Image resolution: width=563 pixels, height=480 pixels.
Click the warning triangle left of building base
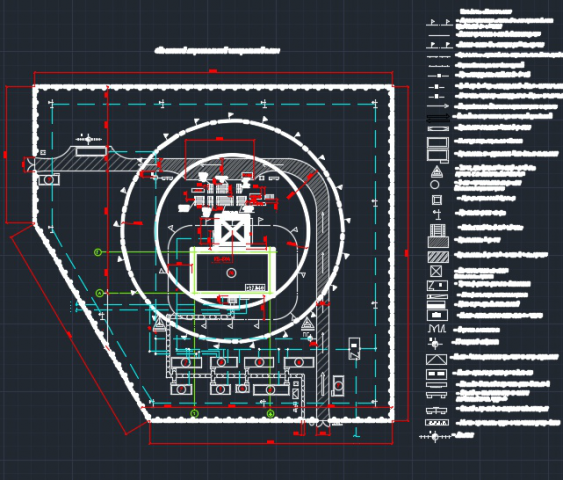point(158,324)
